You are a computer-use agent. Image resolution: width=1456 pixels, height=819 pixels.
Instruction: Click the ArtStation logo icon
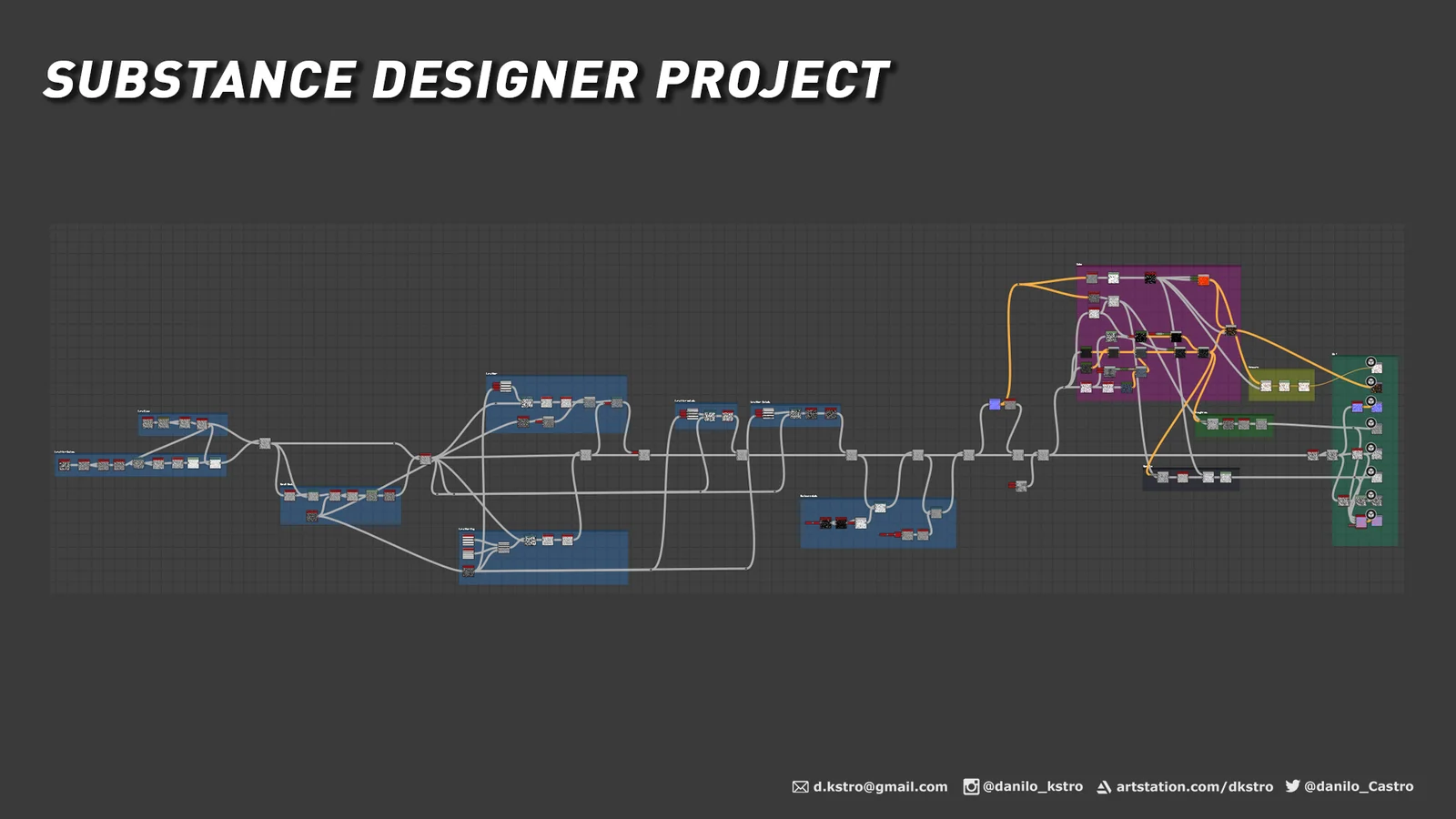pos(1104,787)
